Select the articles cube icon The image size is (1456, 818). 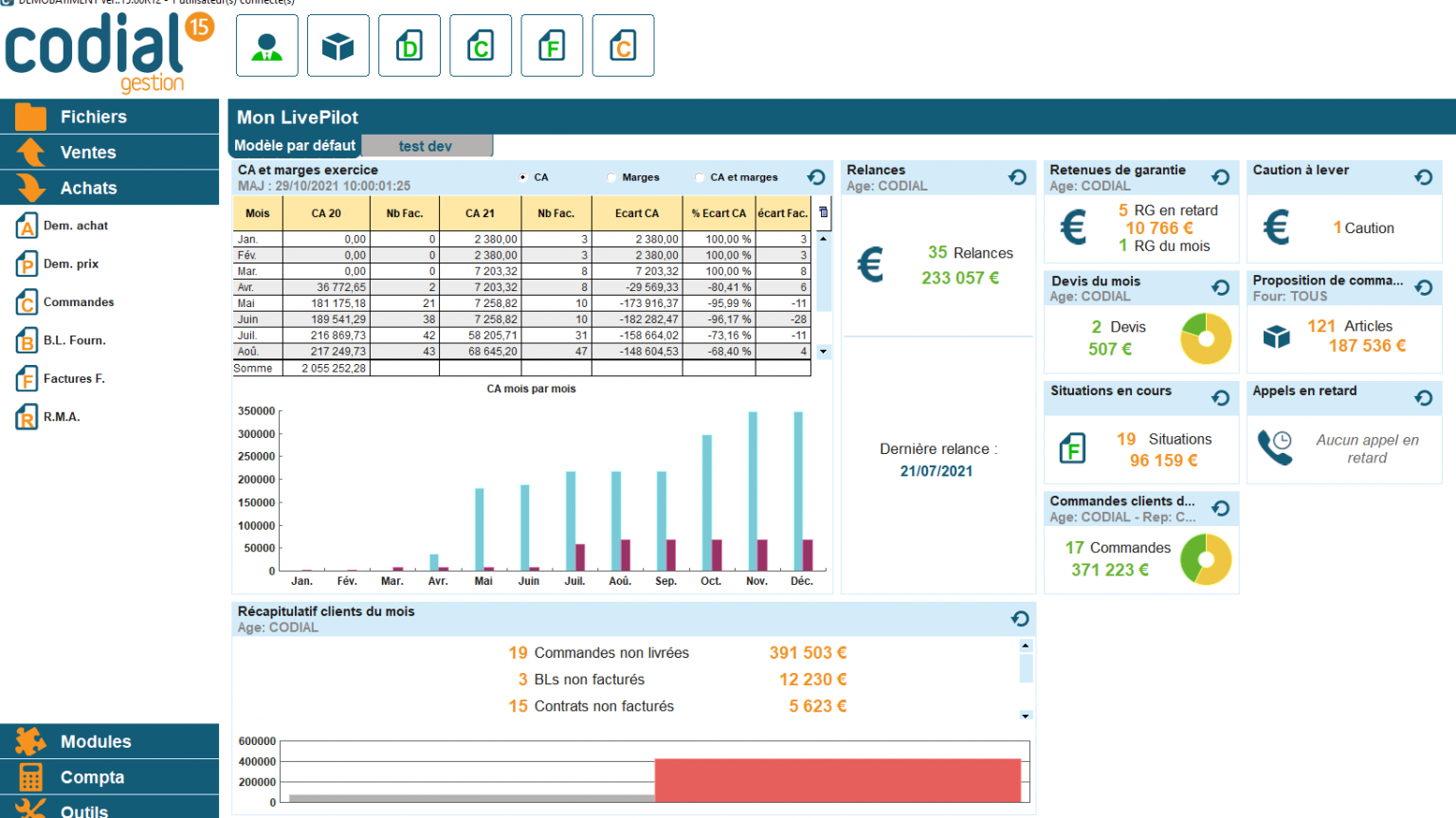click(x=337, y=45)
